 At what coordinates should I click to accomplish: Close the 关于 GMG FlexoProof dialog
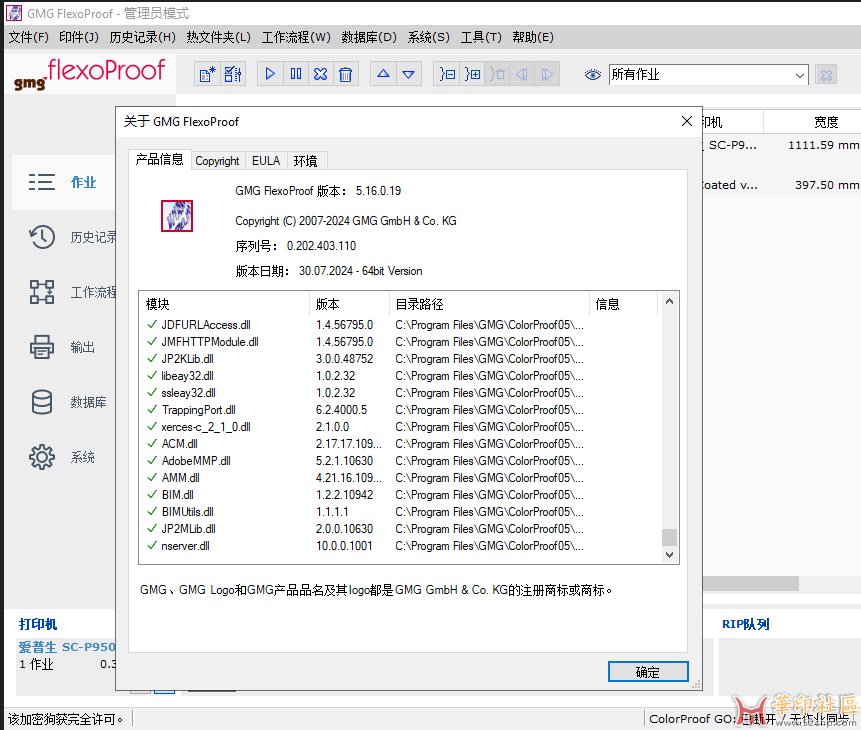point(686,121)
